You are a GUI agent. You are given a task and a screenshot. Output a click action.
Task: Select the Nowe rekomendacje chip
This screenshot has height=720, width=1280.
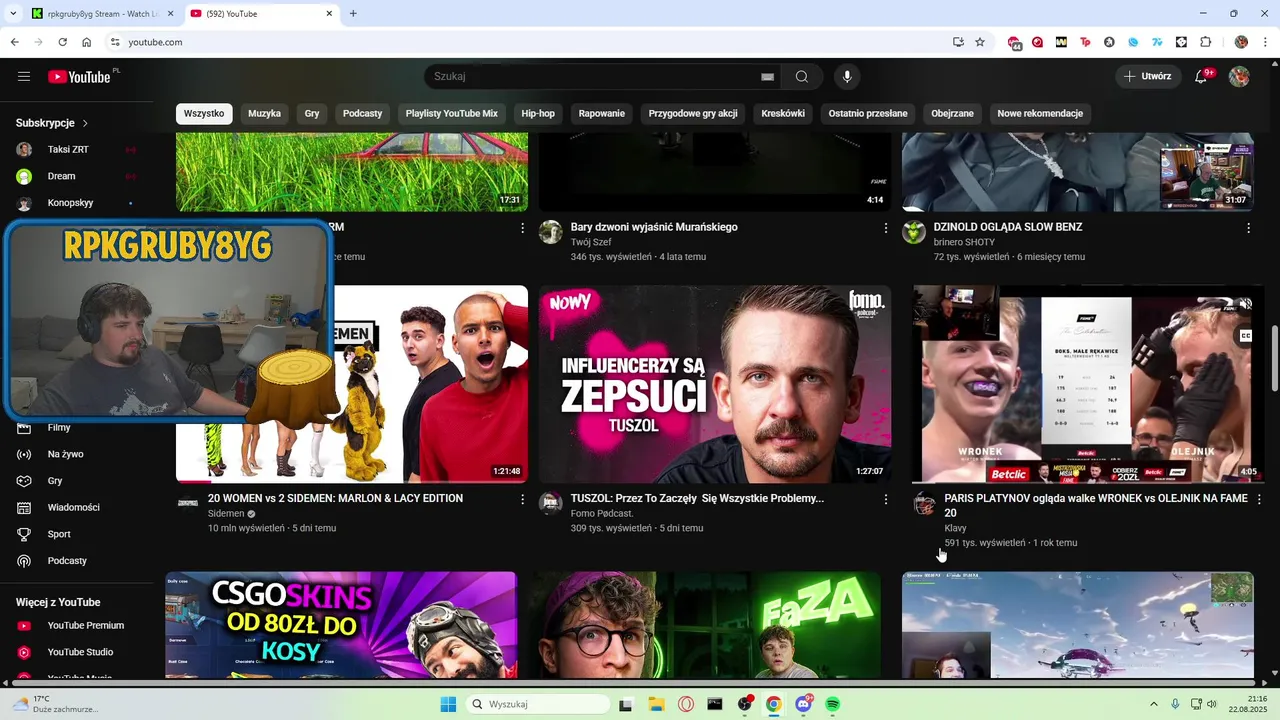coord(1040,114)
